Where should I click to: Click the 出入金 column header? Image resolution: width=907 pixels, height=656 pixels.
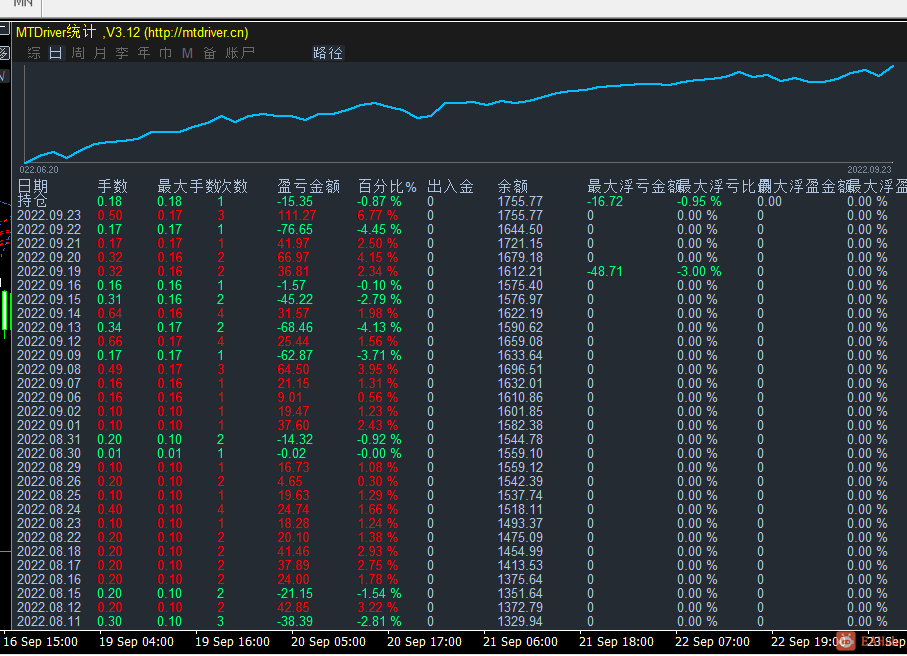(450, 186)
